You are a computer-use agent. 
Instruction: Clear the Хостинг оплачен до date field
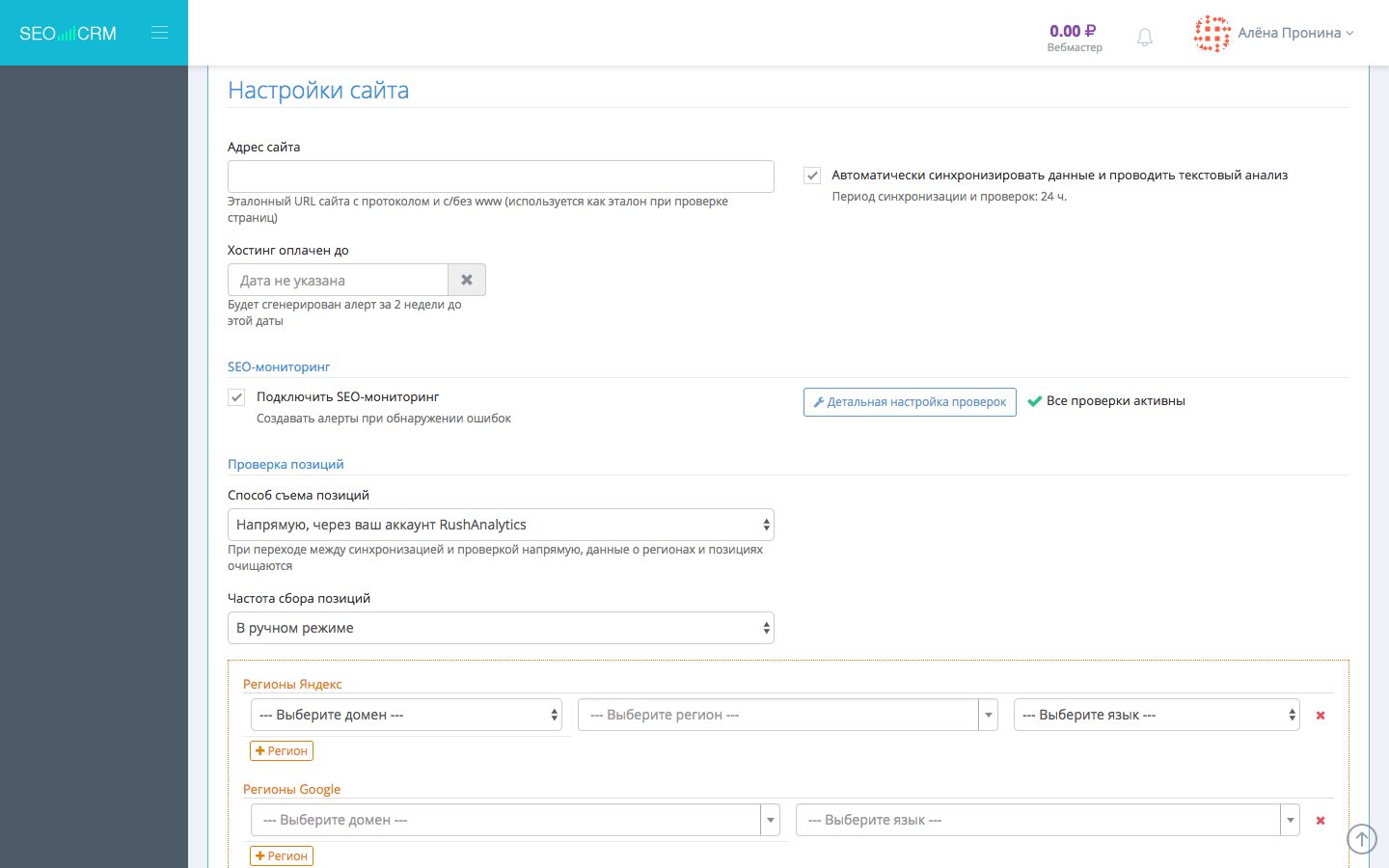click(467, 279)
